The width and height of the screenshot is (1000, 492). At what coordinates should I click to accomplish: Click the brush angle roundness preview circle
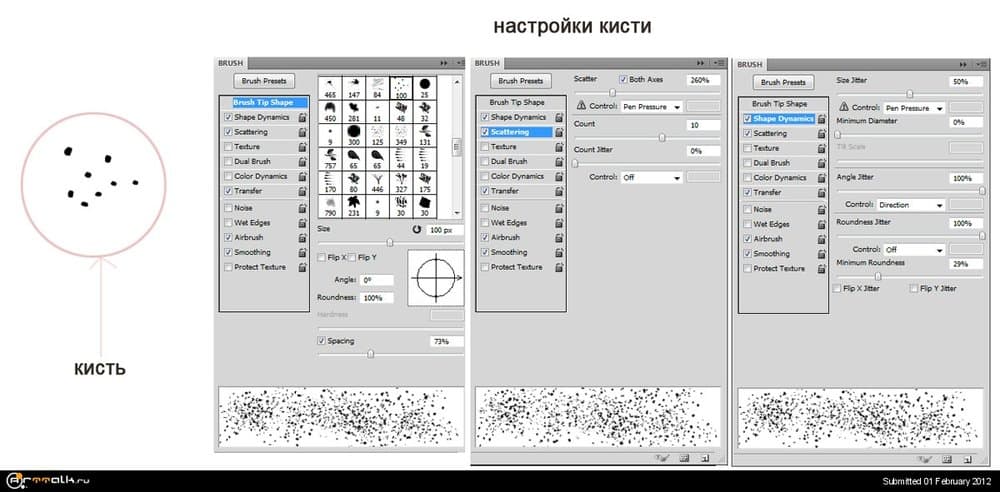tap(436, 278)
